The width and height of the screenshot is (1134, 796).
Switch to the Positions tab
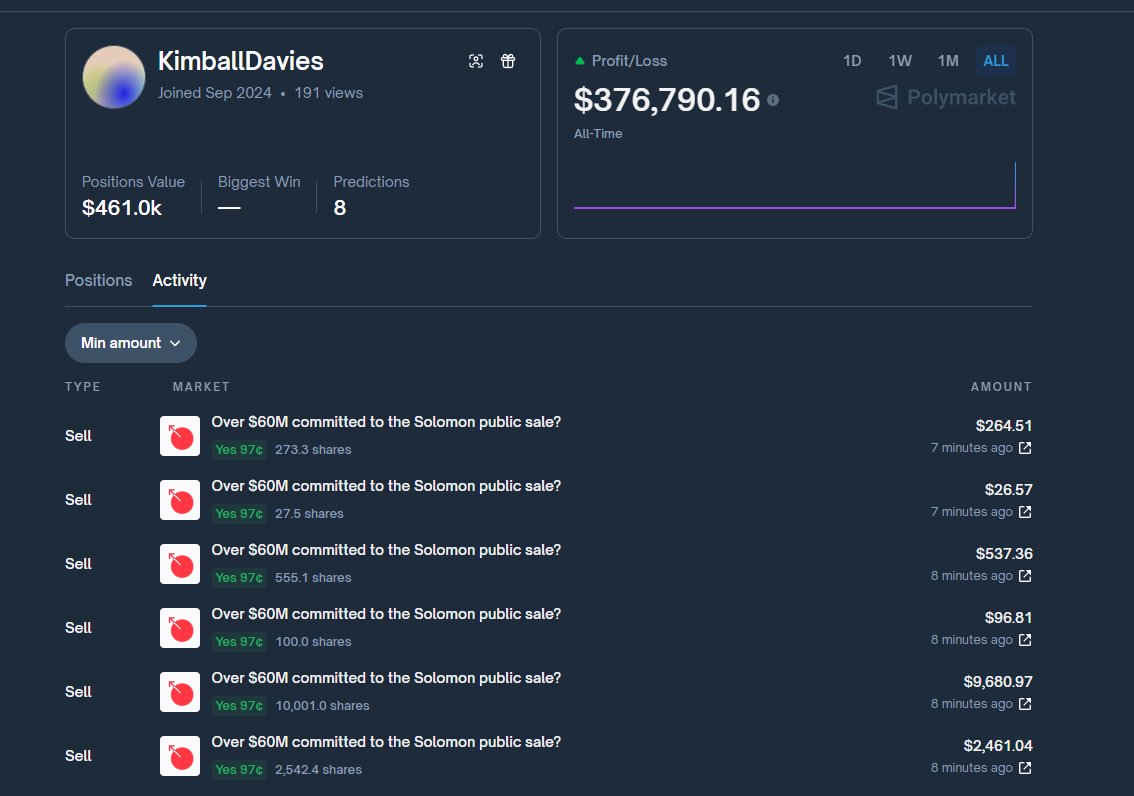pos(98,281)
